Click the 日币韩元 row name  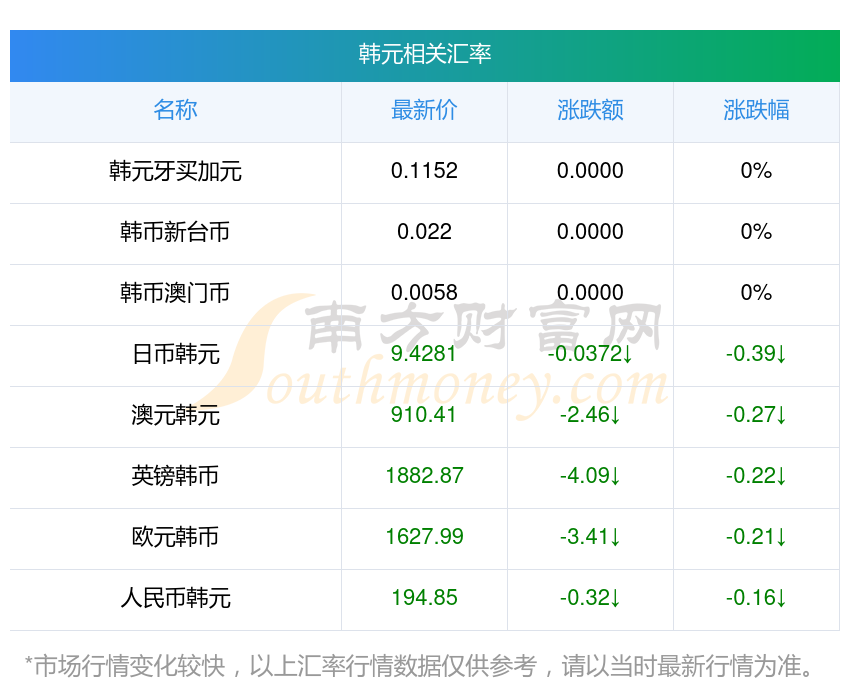tap(175, 354)
